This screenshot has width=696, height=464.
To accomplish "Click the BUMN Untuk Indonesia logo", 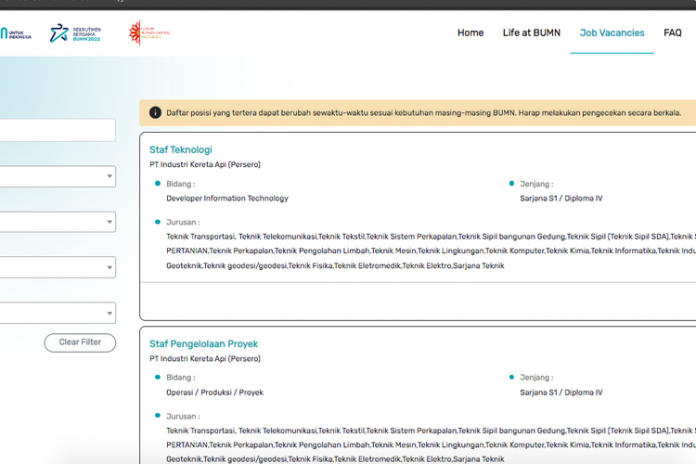I will pyautogui.click(x=15, y=34).
